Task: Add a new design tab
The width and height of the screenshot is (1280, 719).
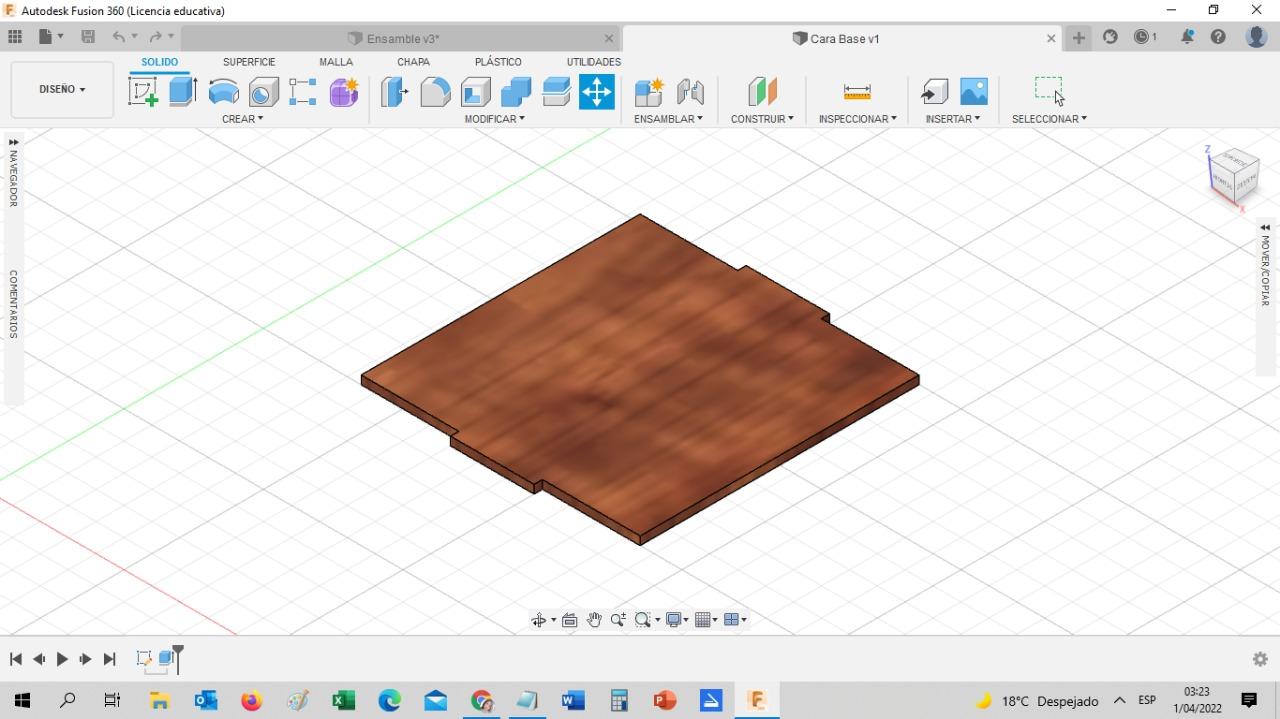Action: click(1079, 37)
